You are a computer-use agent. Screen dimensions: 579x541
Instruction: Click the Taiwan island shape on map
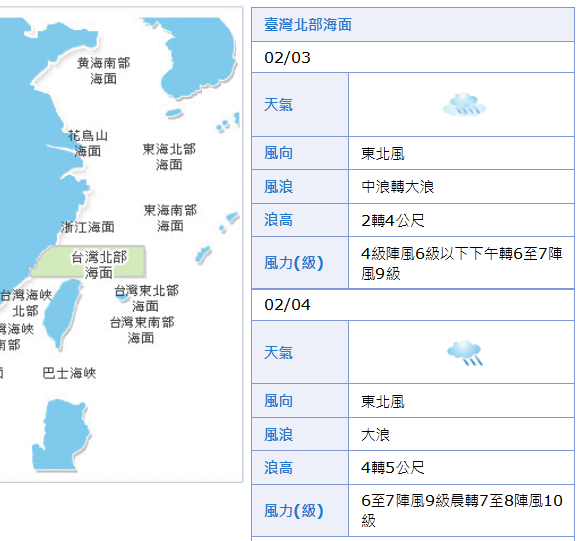pos(62,313)
